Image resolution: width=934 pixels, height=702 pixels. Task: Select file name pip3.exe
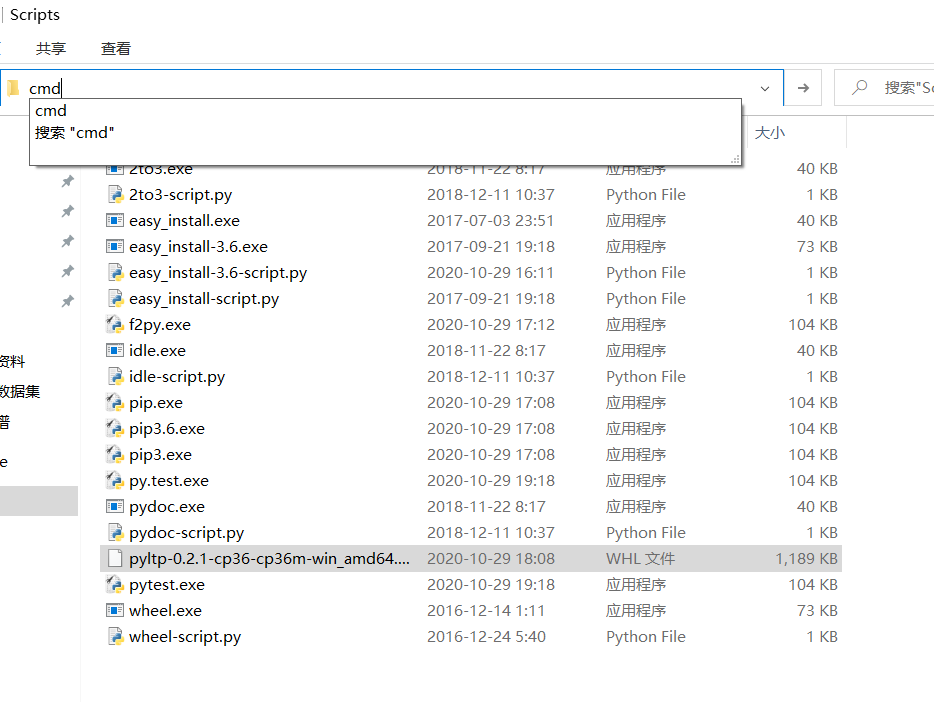click(160, 455)
